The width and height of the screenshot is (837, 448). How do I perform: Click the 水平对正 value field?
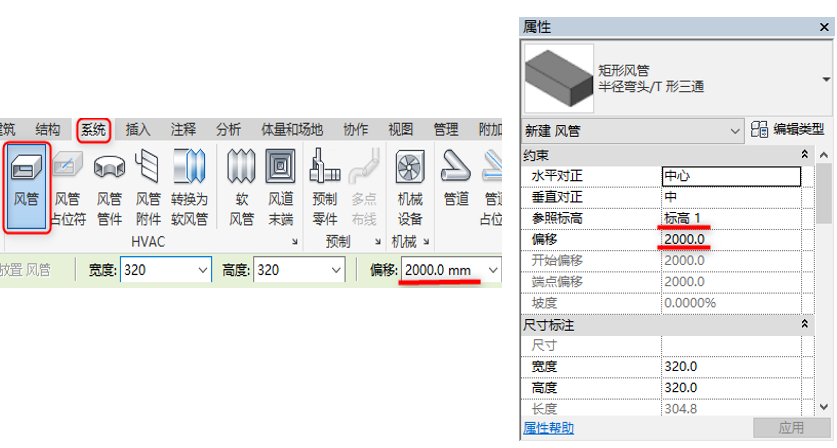(731, 176)
